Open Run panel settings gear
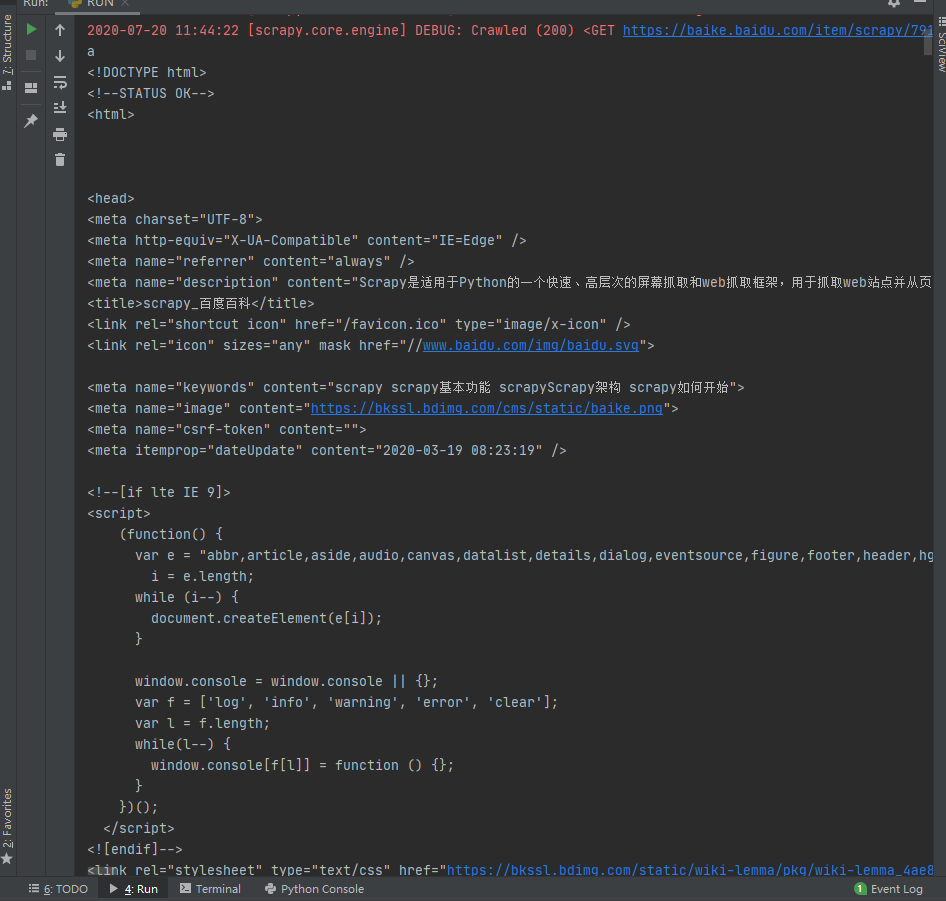The height and width of the screenshot is (901, 946). pyautogui.click(x=894, y=3)
